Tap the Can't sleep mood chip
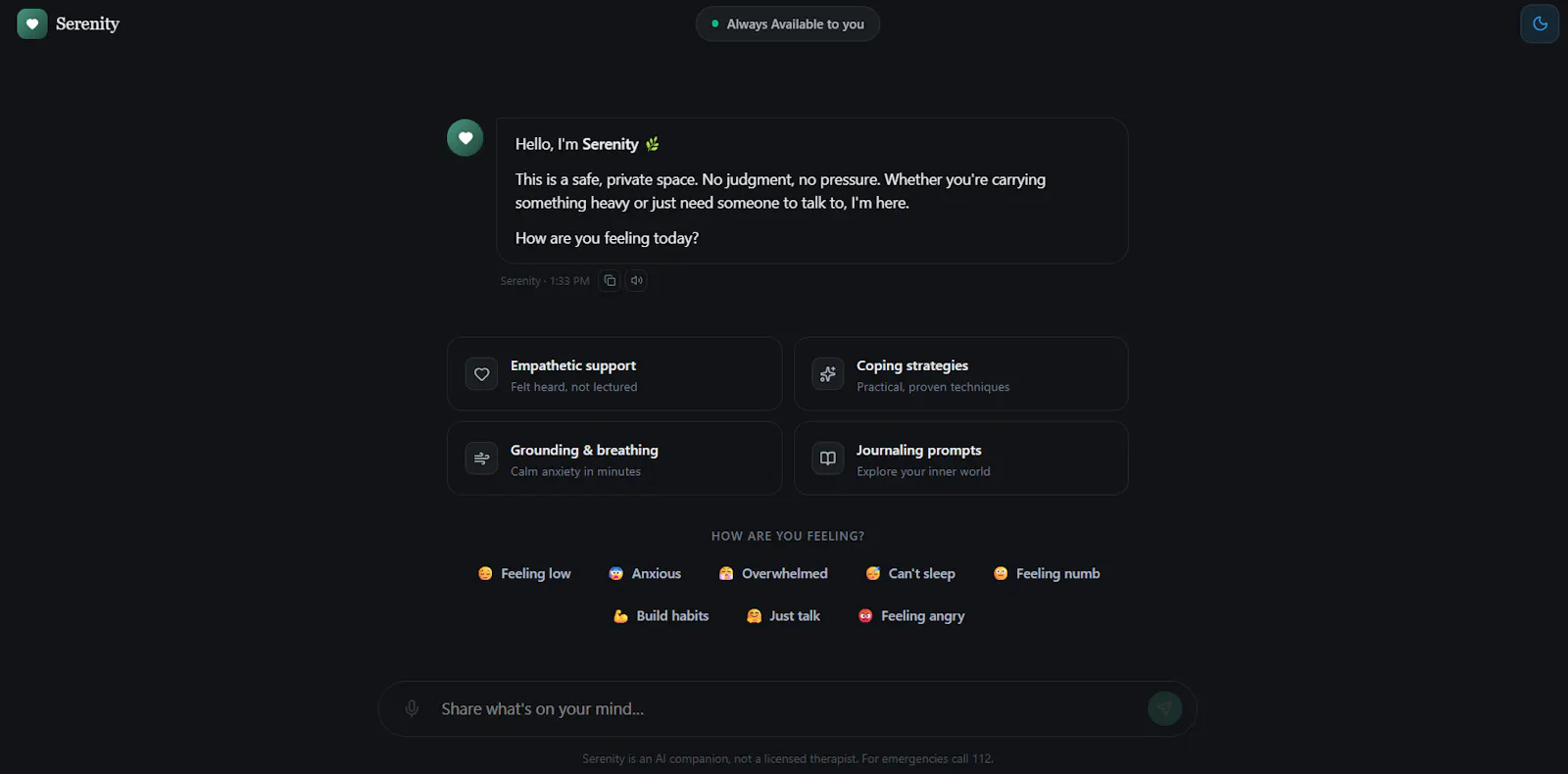 pos(910,573)
